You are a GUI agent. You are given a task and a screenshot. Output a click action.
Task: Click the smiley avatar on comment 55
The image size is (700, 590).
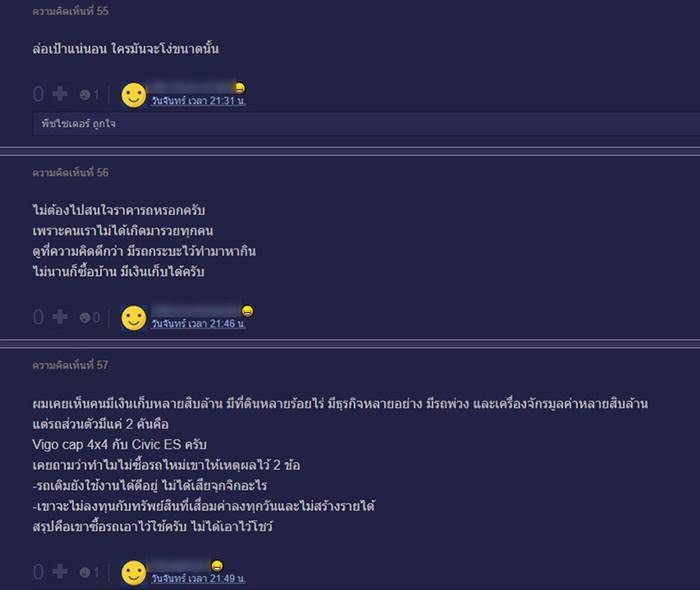point(133,95)
